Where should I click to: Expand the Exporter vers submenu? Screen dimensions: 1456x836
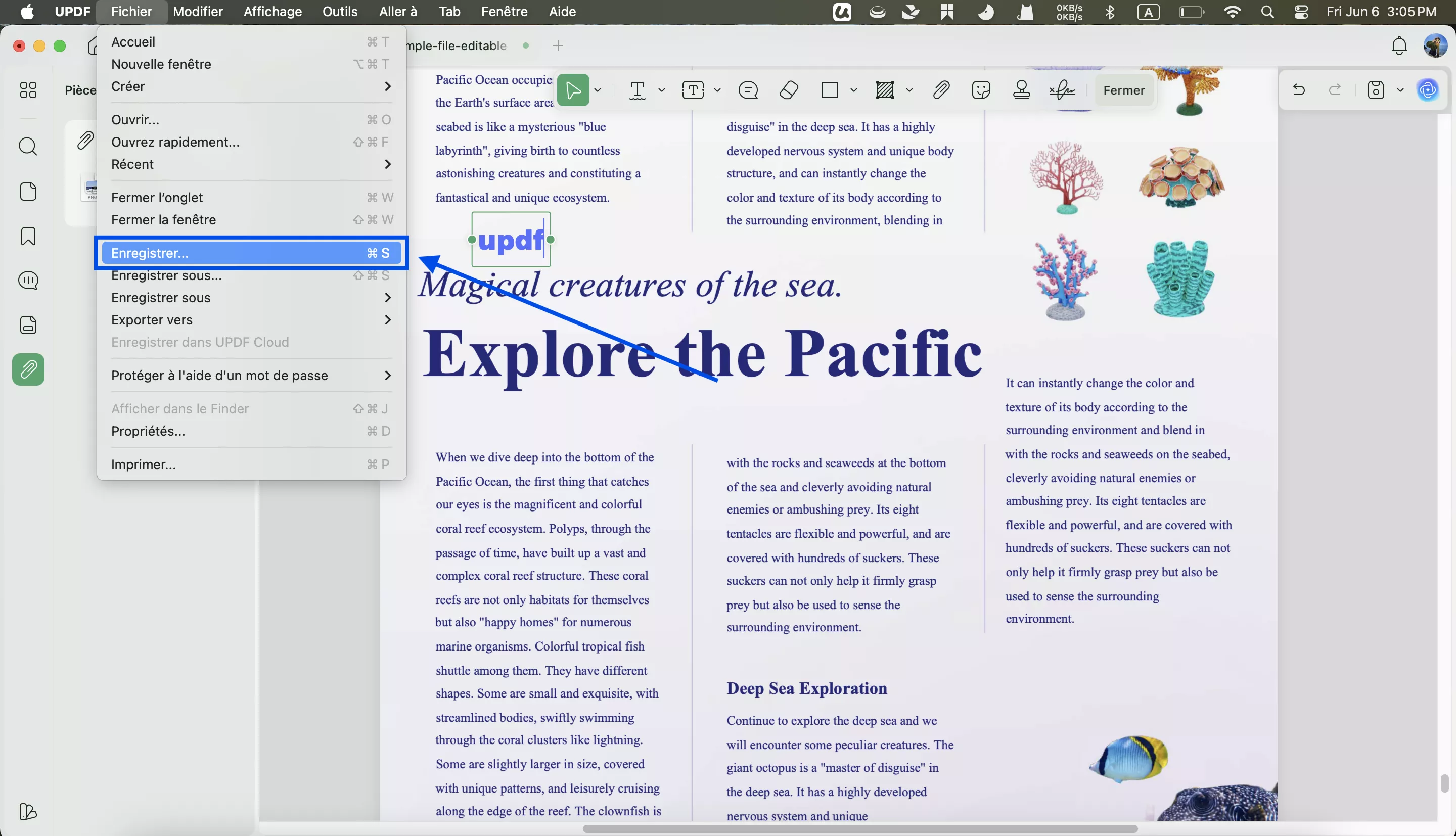click(x=251, y=320)
